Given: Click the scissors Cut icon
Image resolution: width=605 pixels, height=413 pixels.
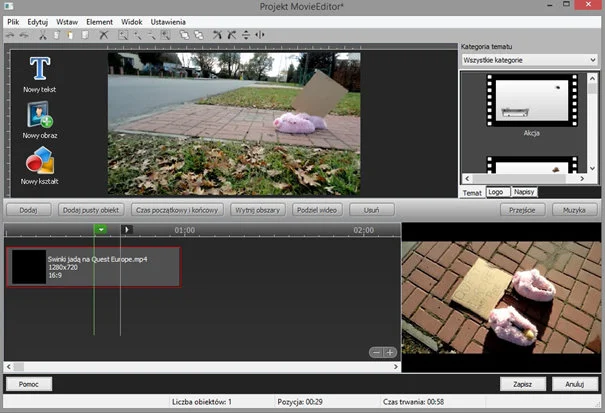Looking at the screenshot, I should (42, 35).
